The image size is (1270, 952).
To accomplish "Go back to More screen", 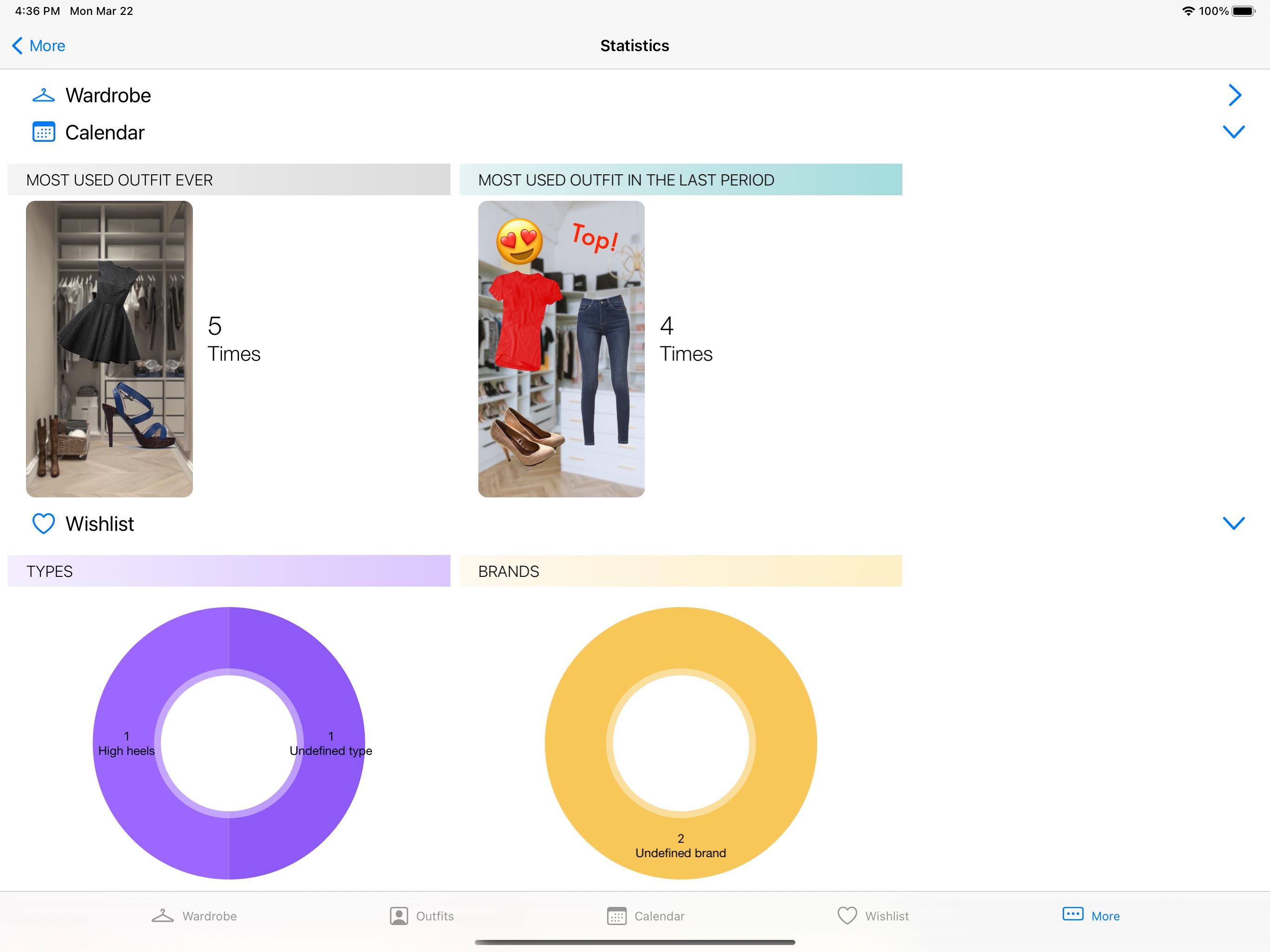I will click(x=39, y=46).
